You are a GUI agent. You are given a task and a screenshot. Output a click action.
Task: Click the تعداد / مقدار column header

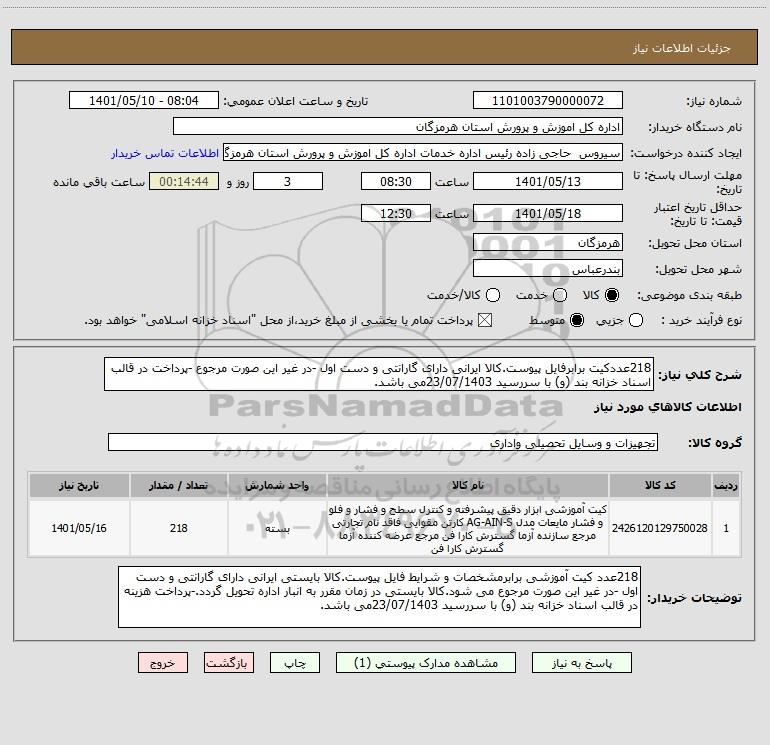(179, 485)
